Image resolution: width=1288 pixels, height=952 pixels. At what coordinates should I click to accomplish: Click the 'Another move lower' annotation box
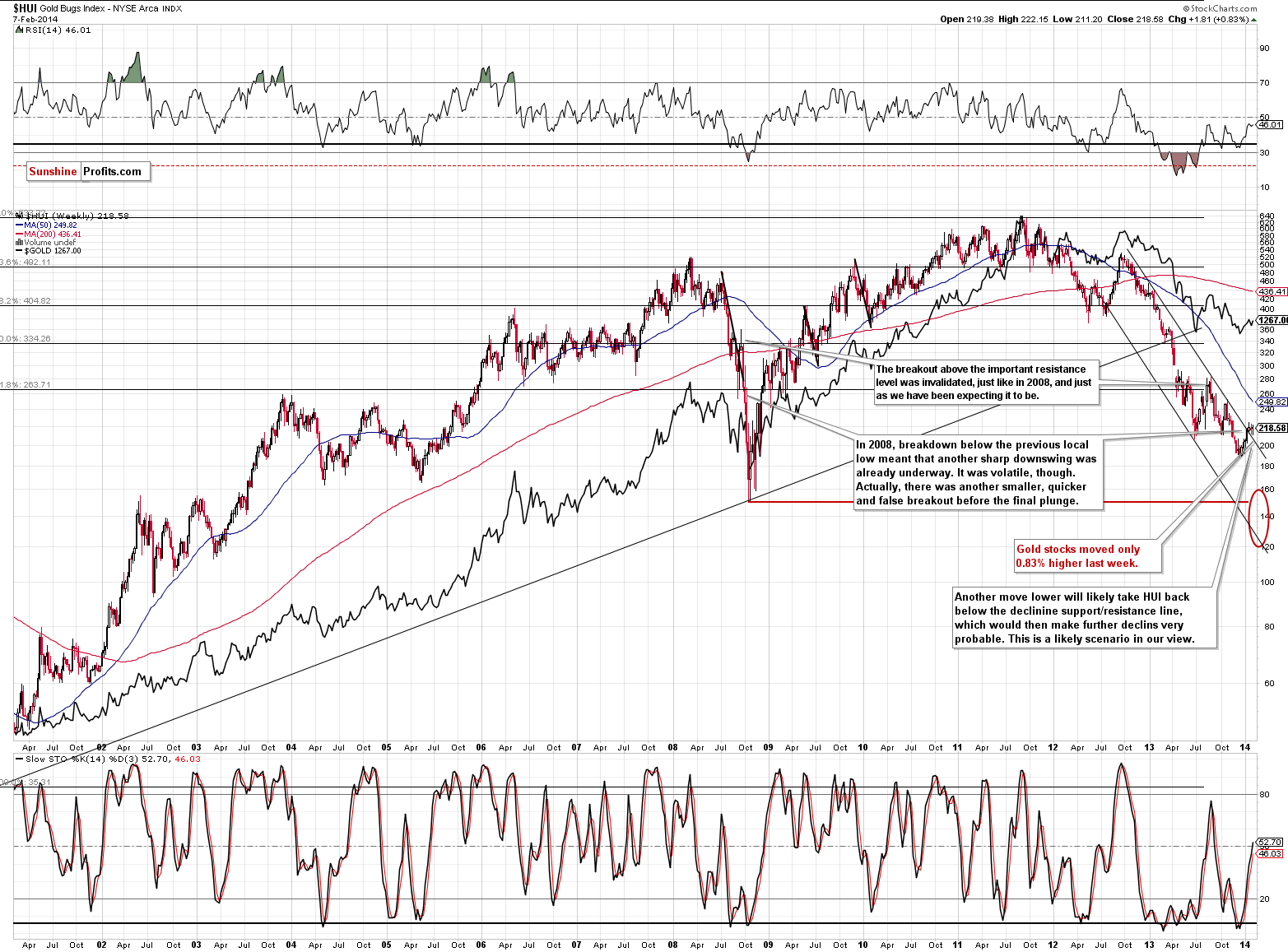pyautogui.click(x=1084, y=618)
